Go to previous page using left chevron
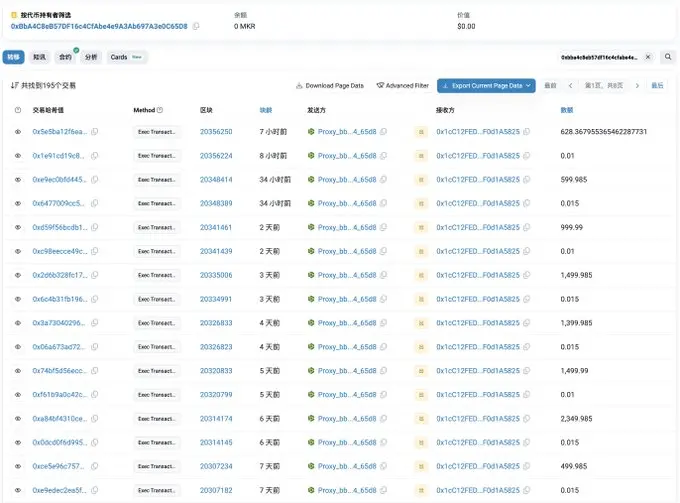 [x=571, y=86]
